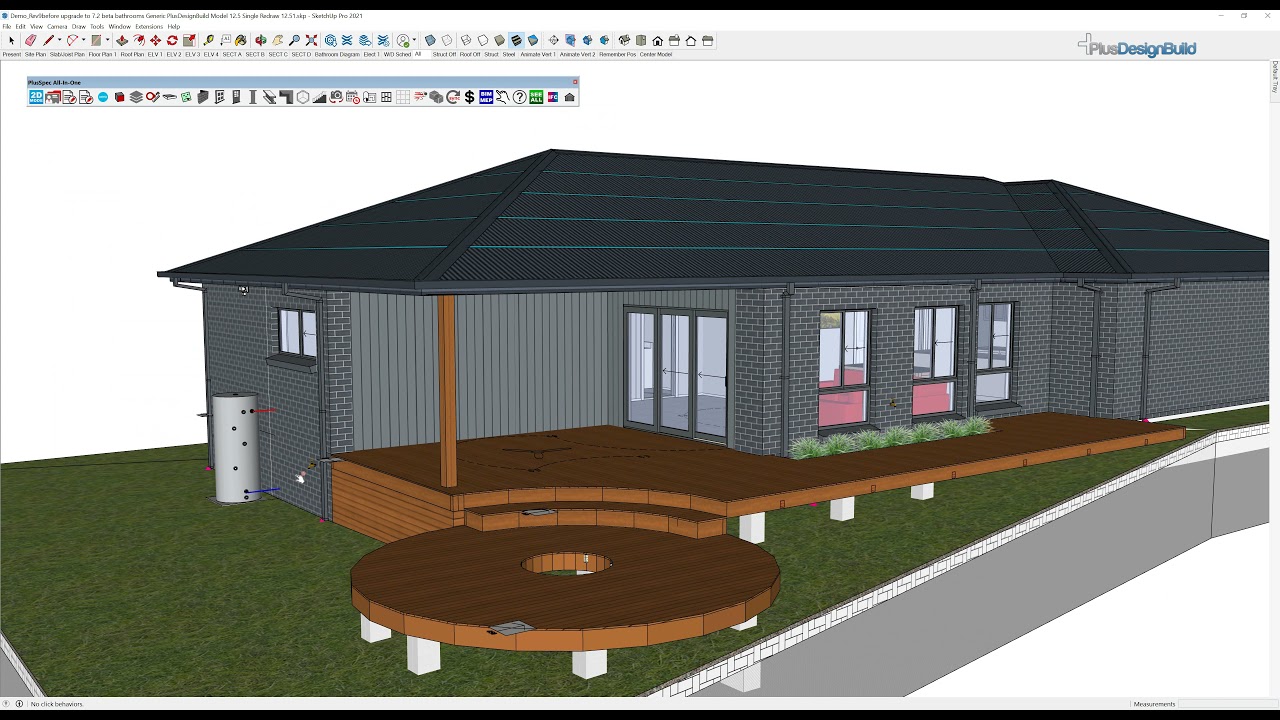Open the Edit menu
This screenshot has width=1280, height=720.
coord(20,27)
